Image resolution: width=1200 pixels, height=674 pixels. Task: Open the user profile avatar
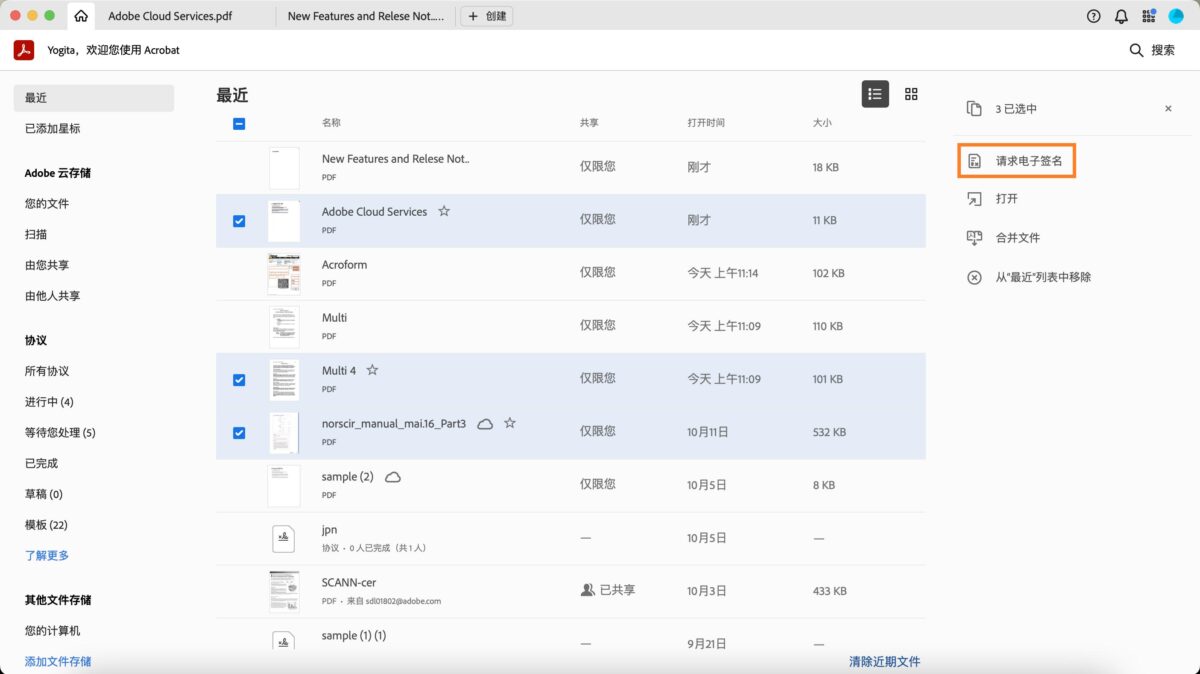(x=1176, y=16)
